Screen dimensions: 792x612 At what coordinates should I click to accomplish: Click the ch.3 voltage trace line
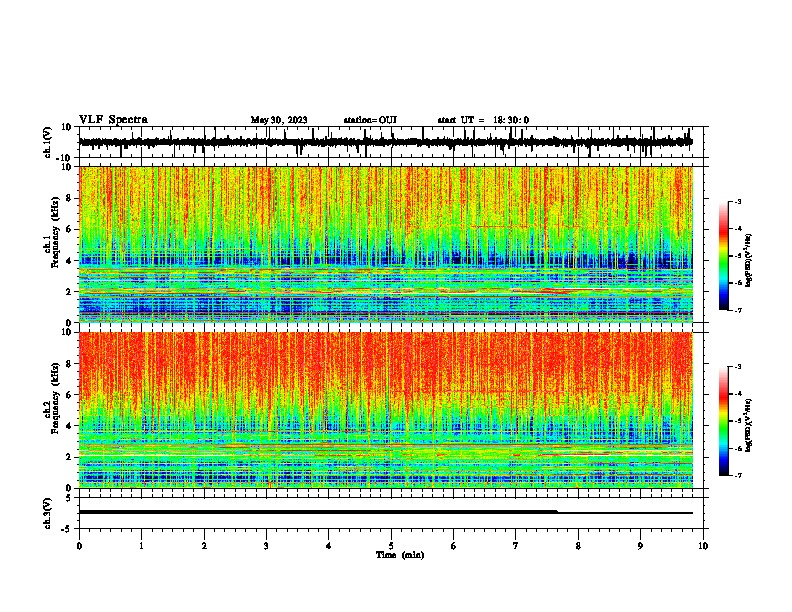[385, 512]
